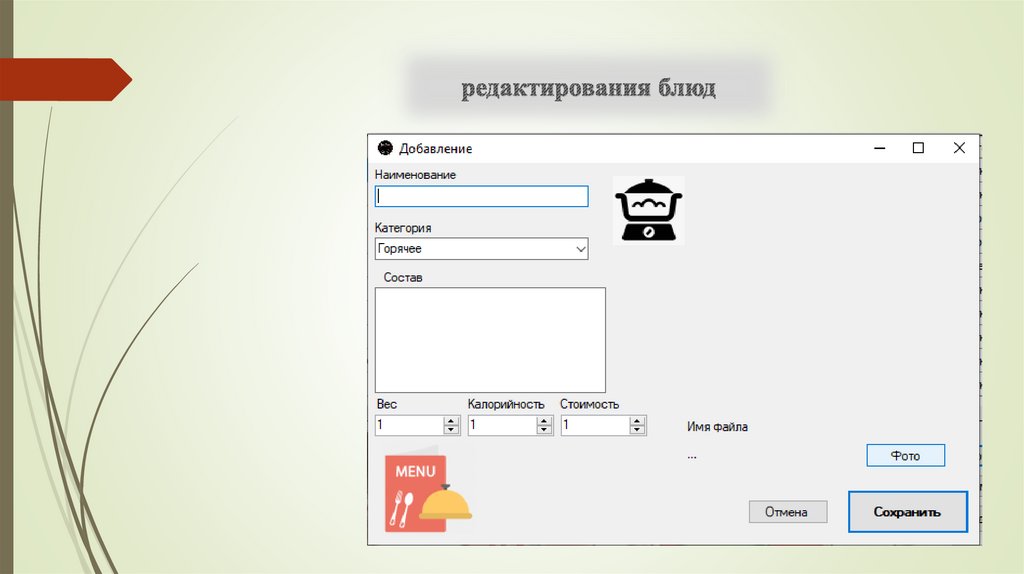Increase Калорийность with the up arrow
The image size is (1024, 574).
point(545,421)
